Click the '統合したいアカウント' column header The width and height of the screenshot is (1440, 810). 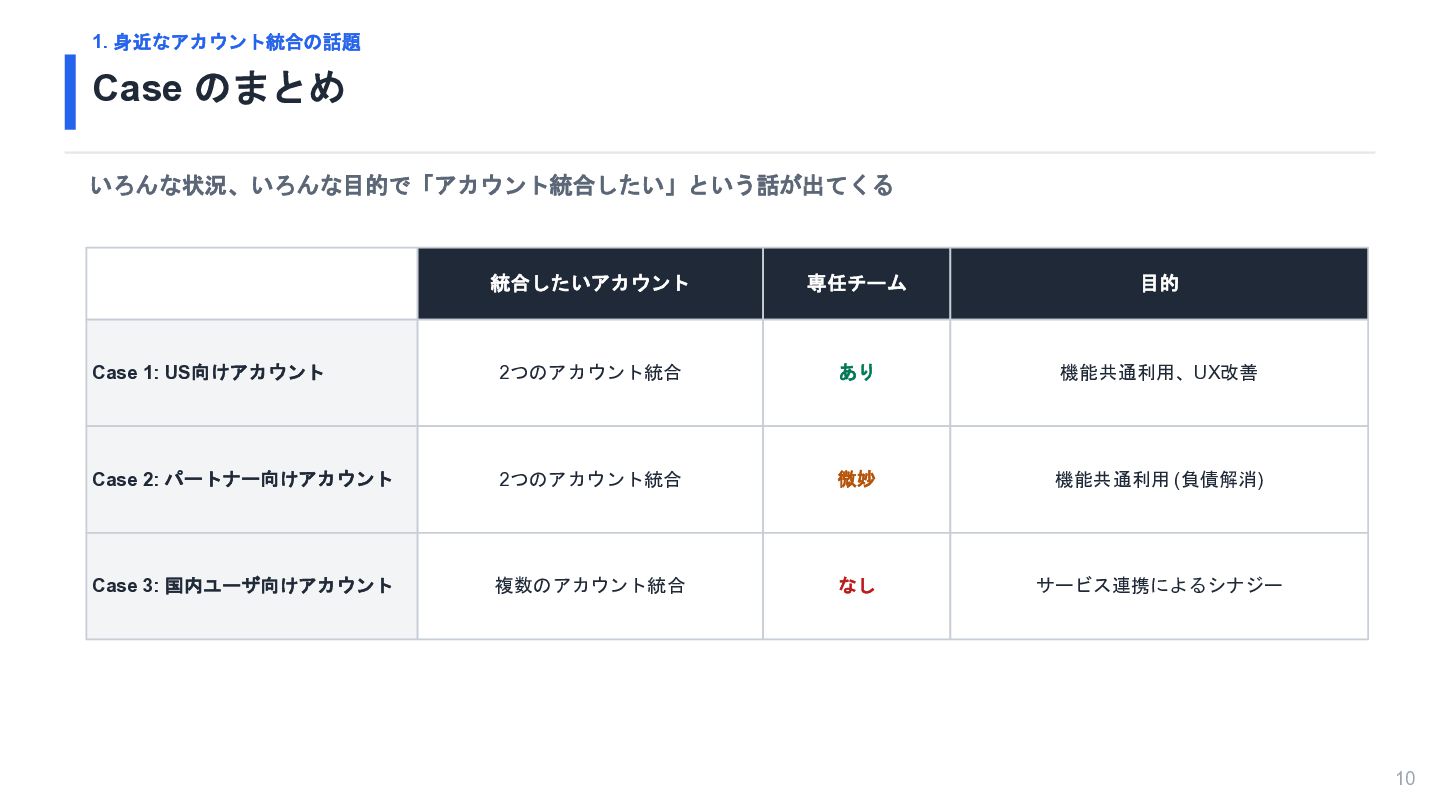click(590, 283)
